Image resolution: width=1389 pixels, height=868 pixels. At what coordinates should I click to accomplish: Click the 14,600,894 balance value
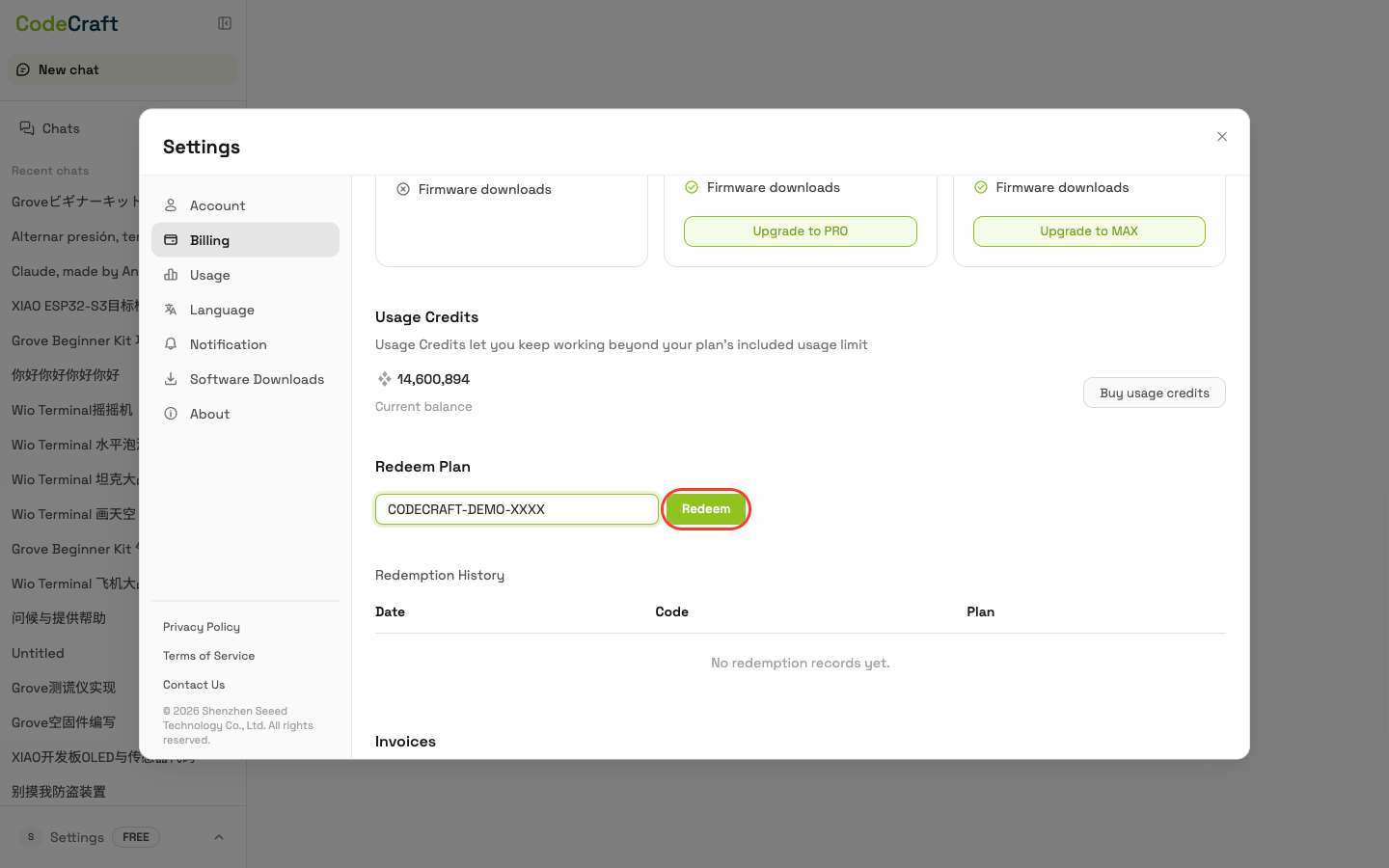pyautogui.click(x=433, y=379)
